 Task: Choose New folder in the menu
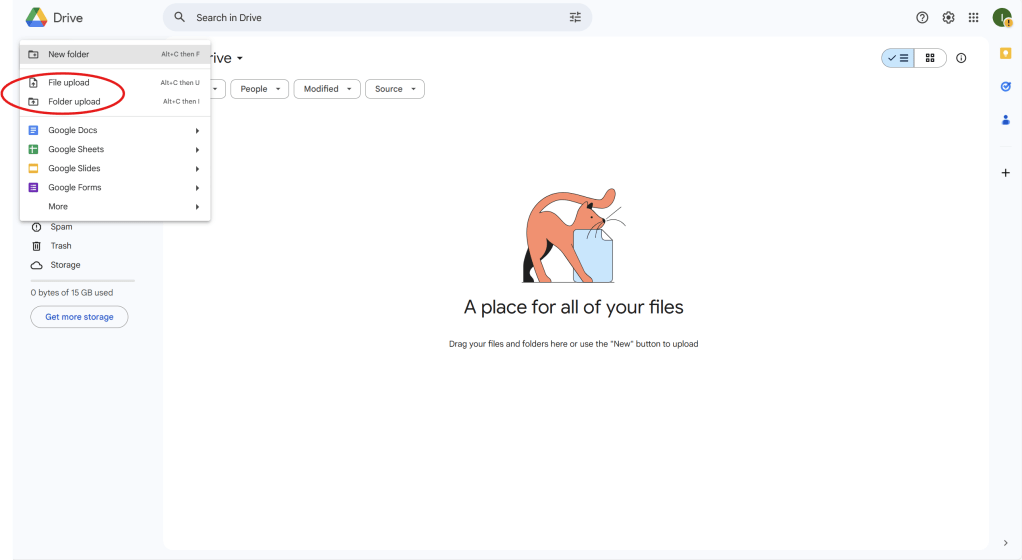click(69, 54)
